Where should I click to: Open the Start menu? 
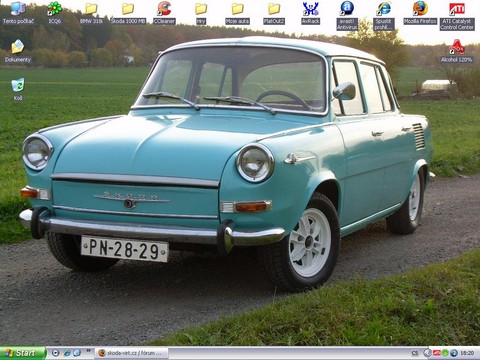23,353
